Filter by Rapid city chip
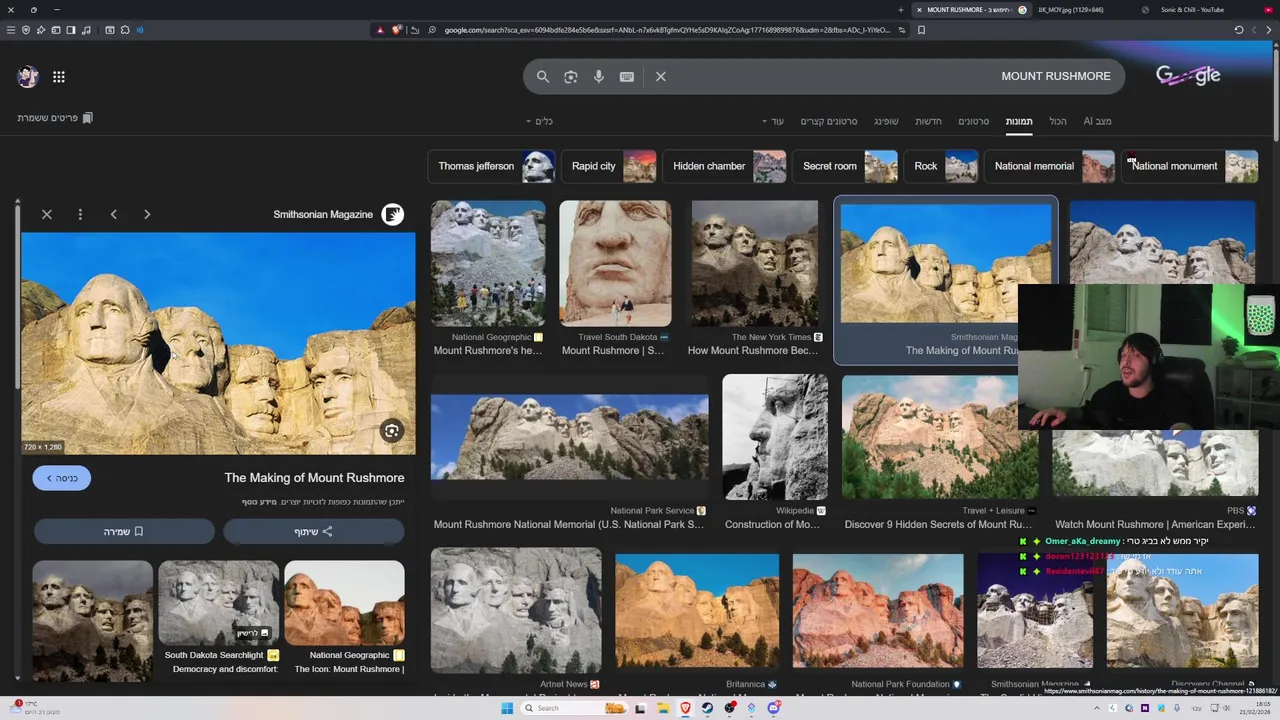 point(610,166)
